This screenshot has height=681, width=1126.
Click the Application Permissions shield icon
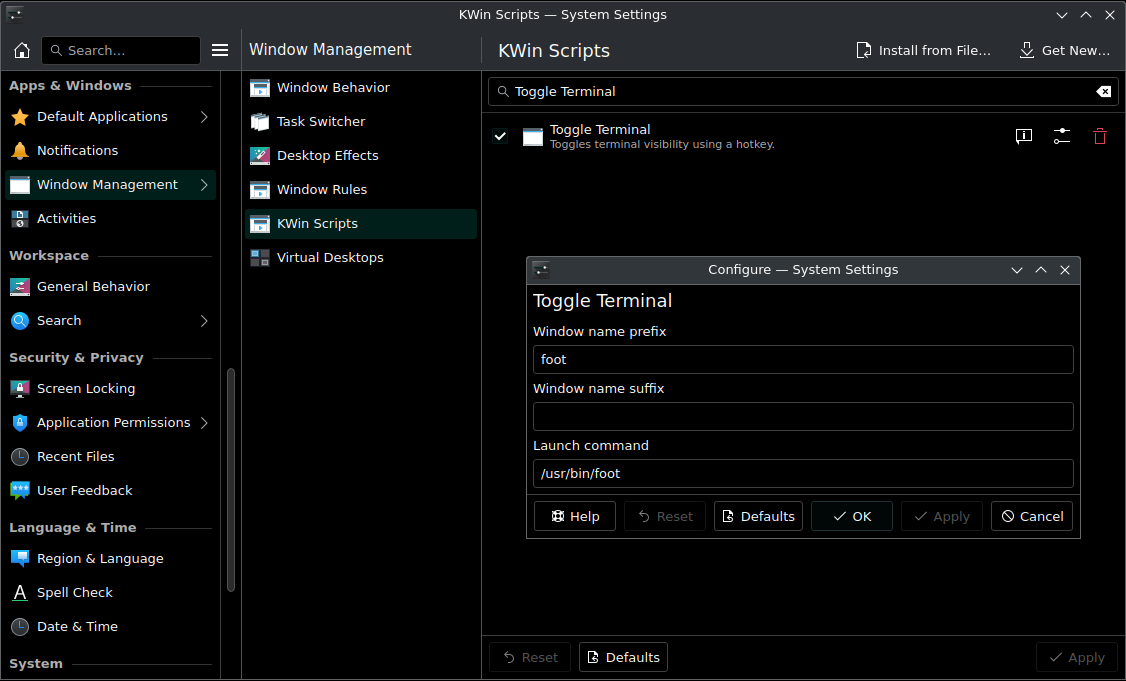coord(20,422)
